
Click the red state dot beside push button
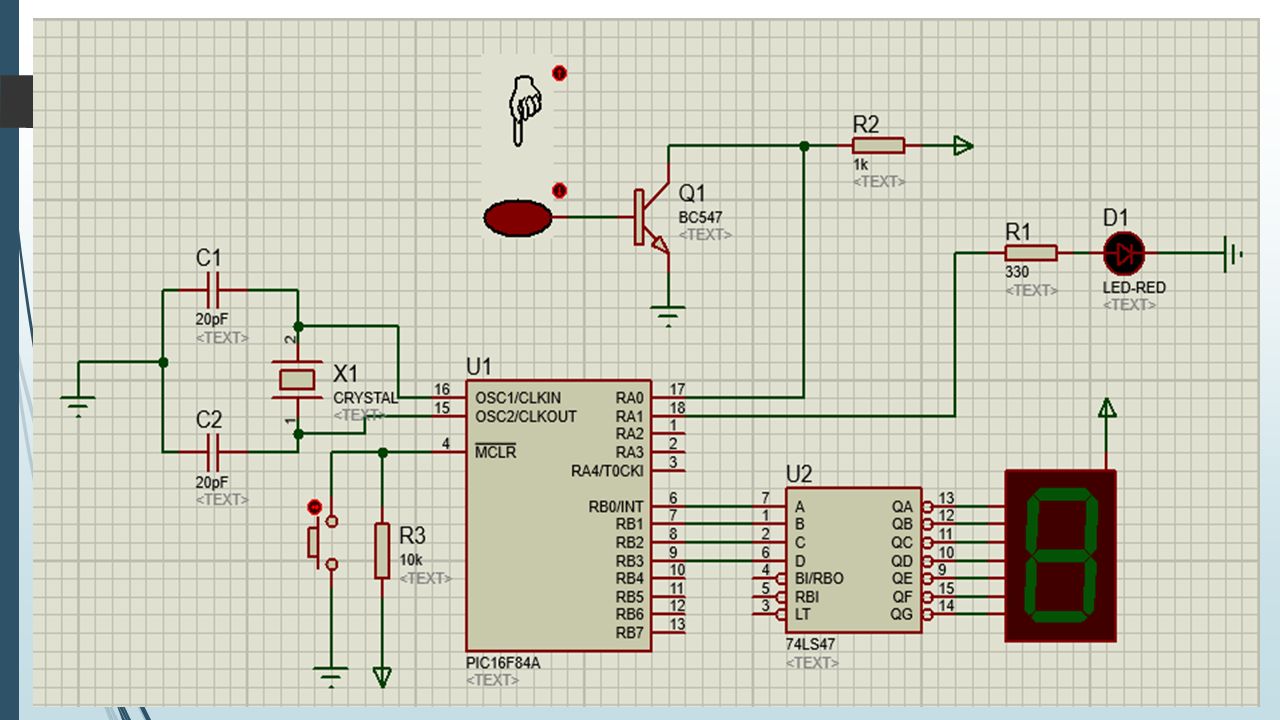[x=314, y=506]
